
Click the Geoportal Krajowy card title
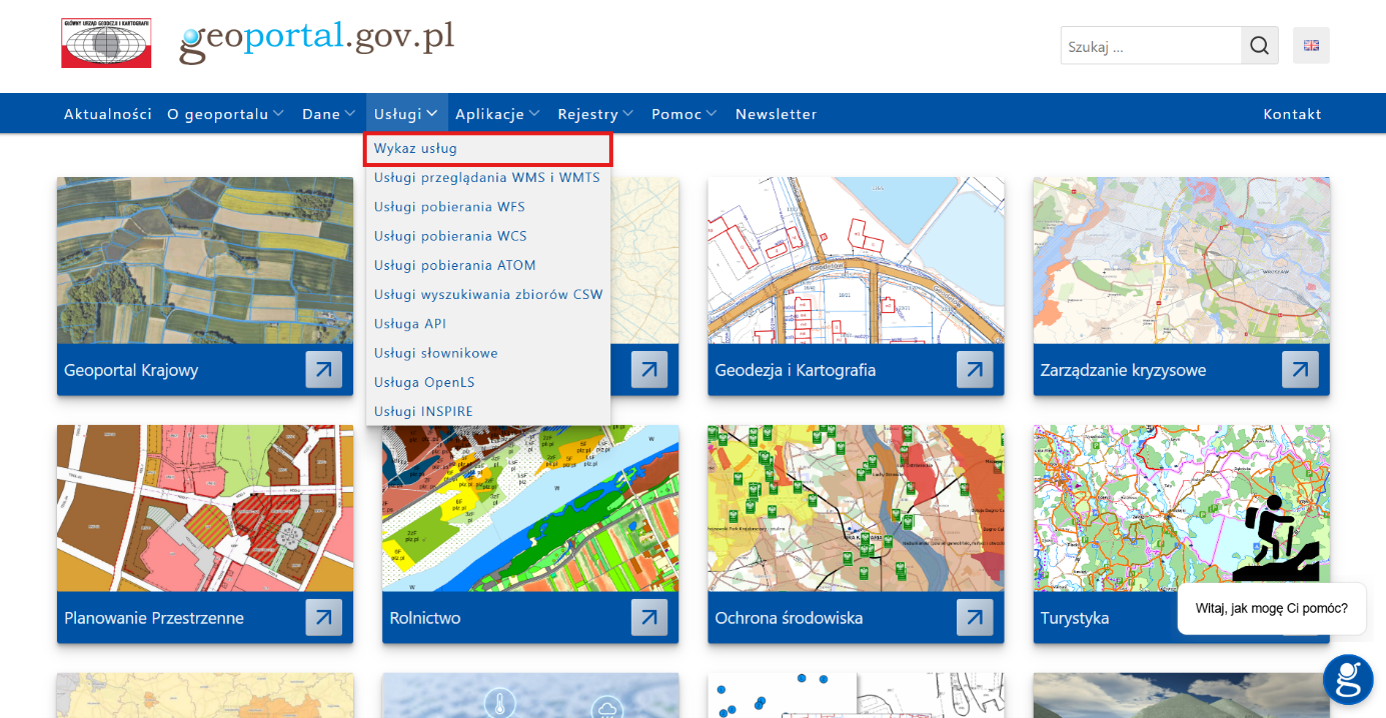pyautogui.click(x=131, y=370)
